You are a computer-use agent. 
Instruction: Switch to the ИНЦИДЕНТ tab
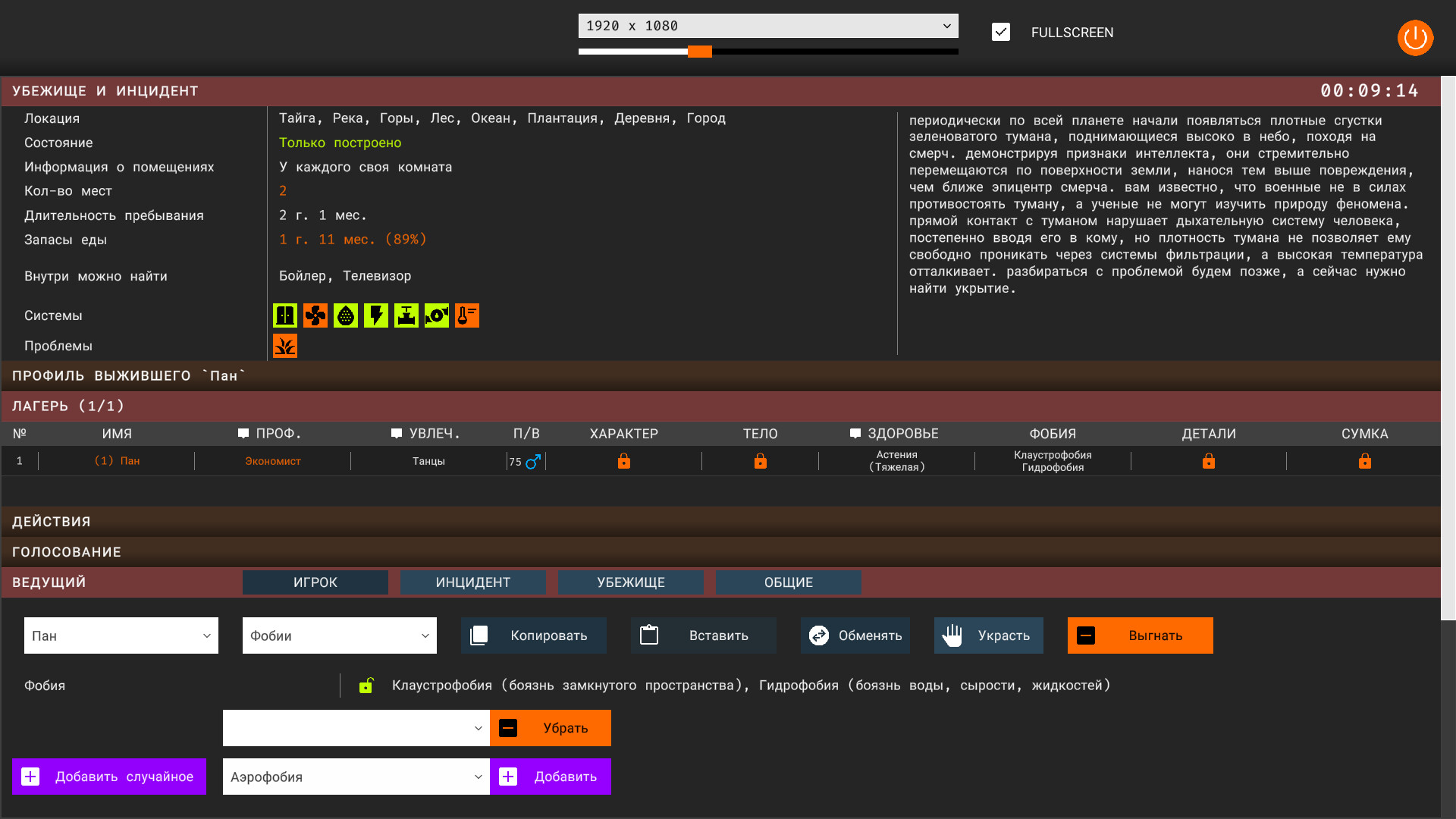tap(472, 582)
